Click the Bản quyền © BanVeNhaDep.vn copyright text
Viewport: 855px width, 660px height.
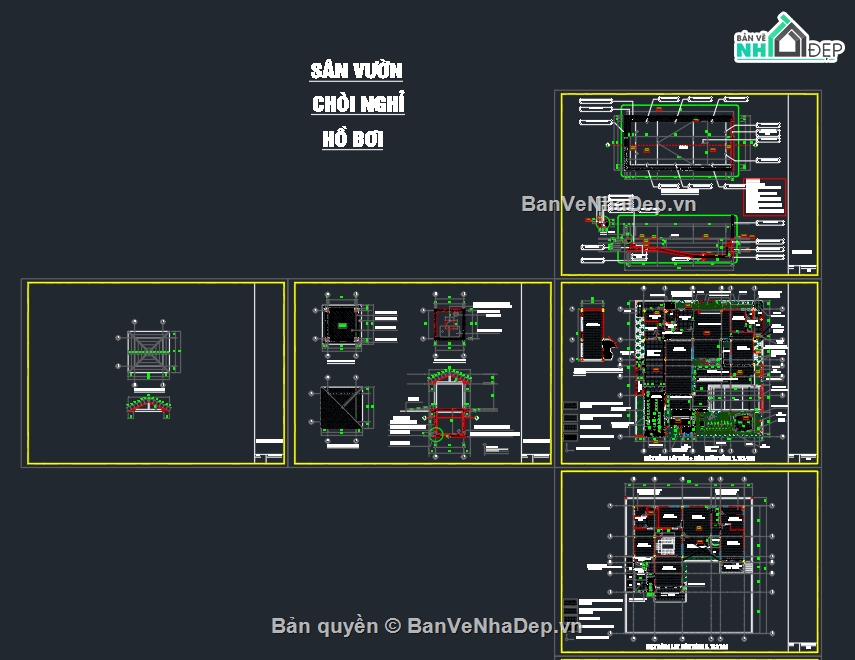(x=426, y=626)
